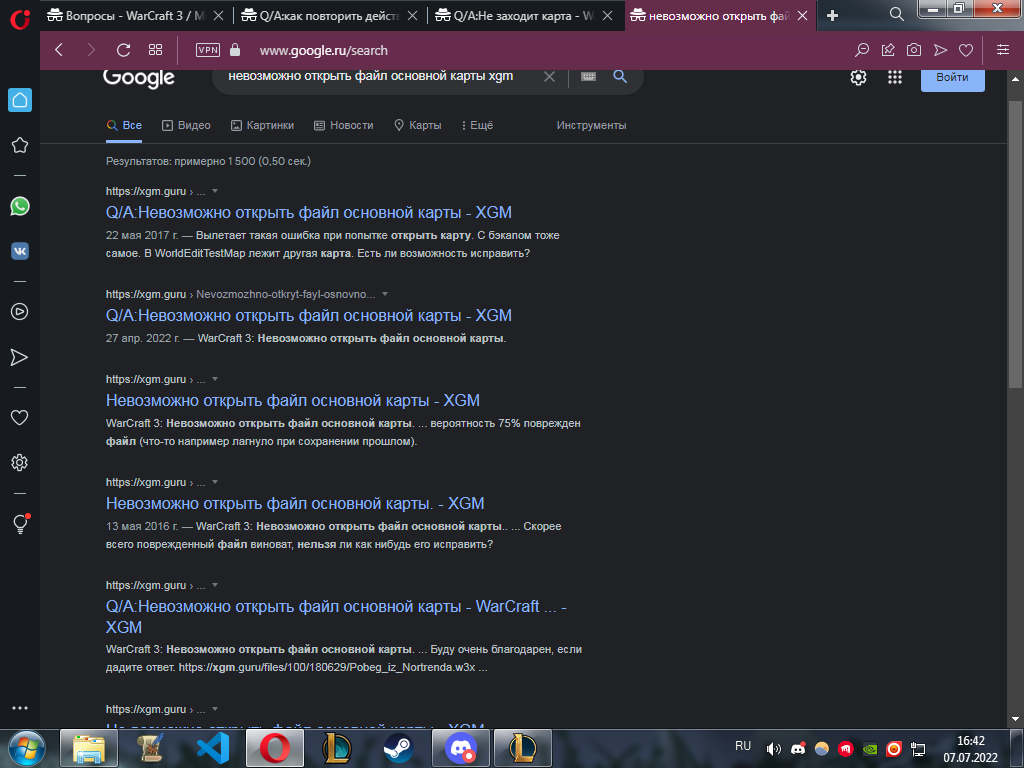
Task: Open the flow send arrow in toolbar
Action: tap(940, 50)
